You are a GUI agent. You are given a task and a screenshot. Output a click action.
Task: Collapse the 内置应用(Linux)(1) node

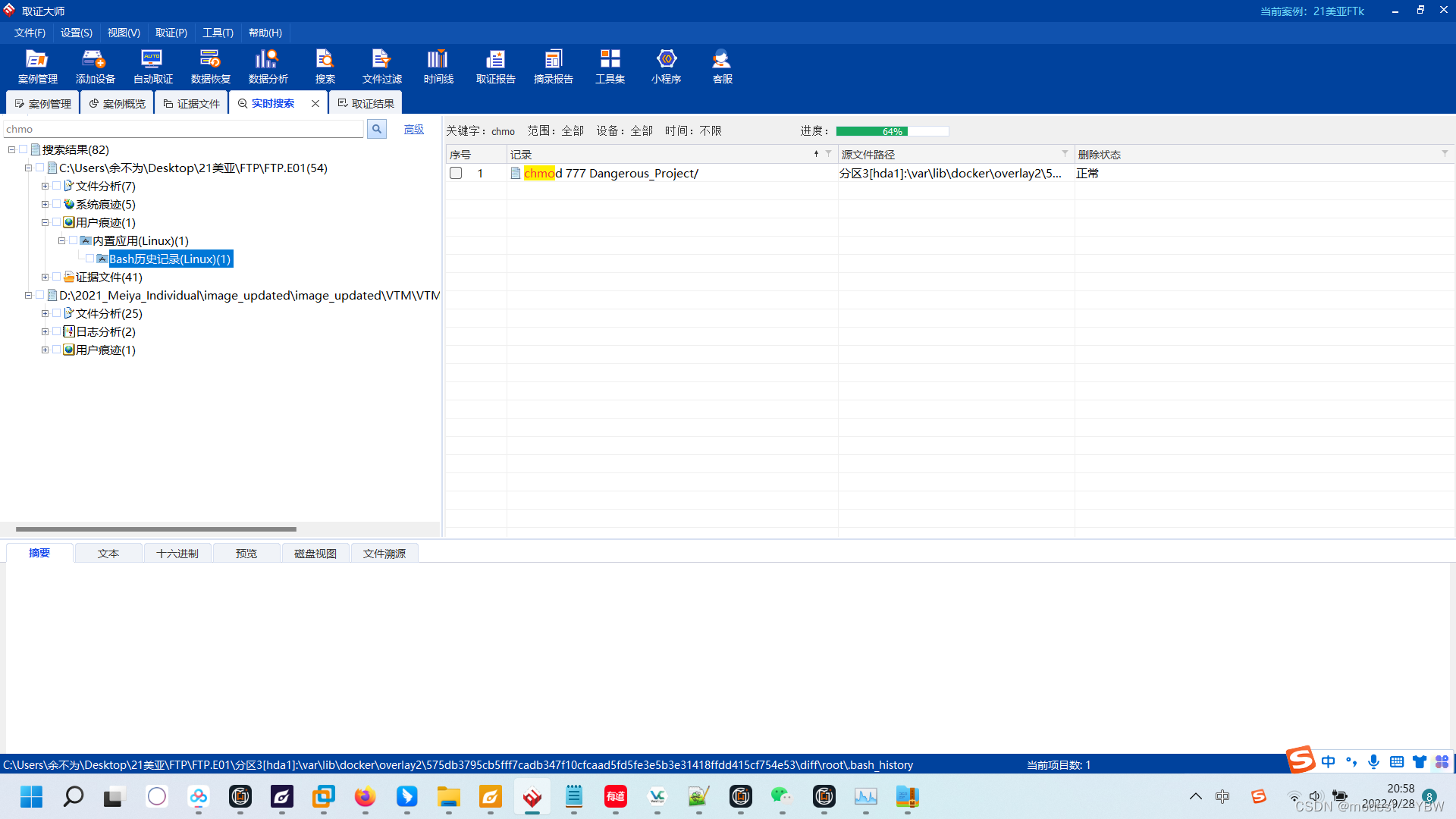61,240
